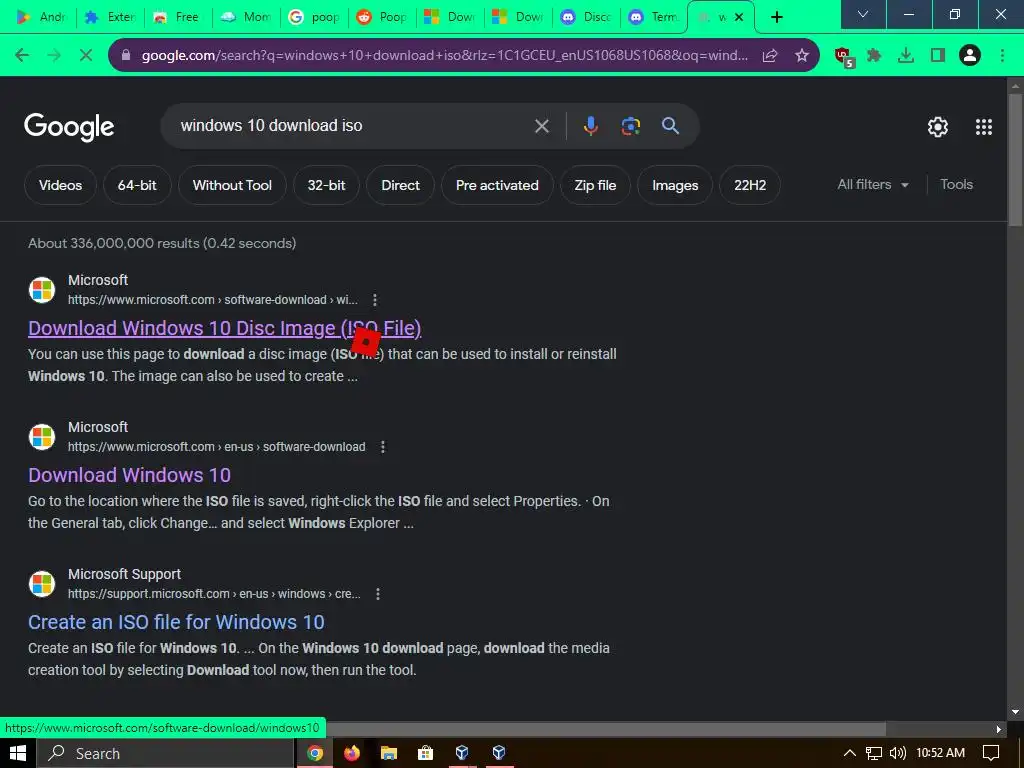Click the browser forward arrow
The image size is (1024, 768).
pyautogui.click(x=54, y=56)
